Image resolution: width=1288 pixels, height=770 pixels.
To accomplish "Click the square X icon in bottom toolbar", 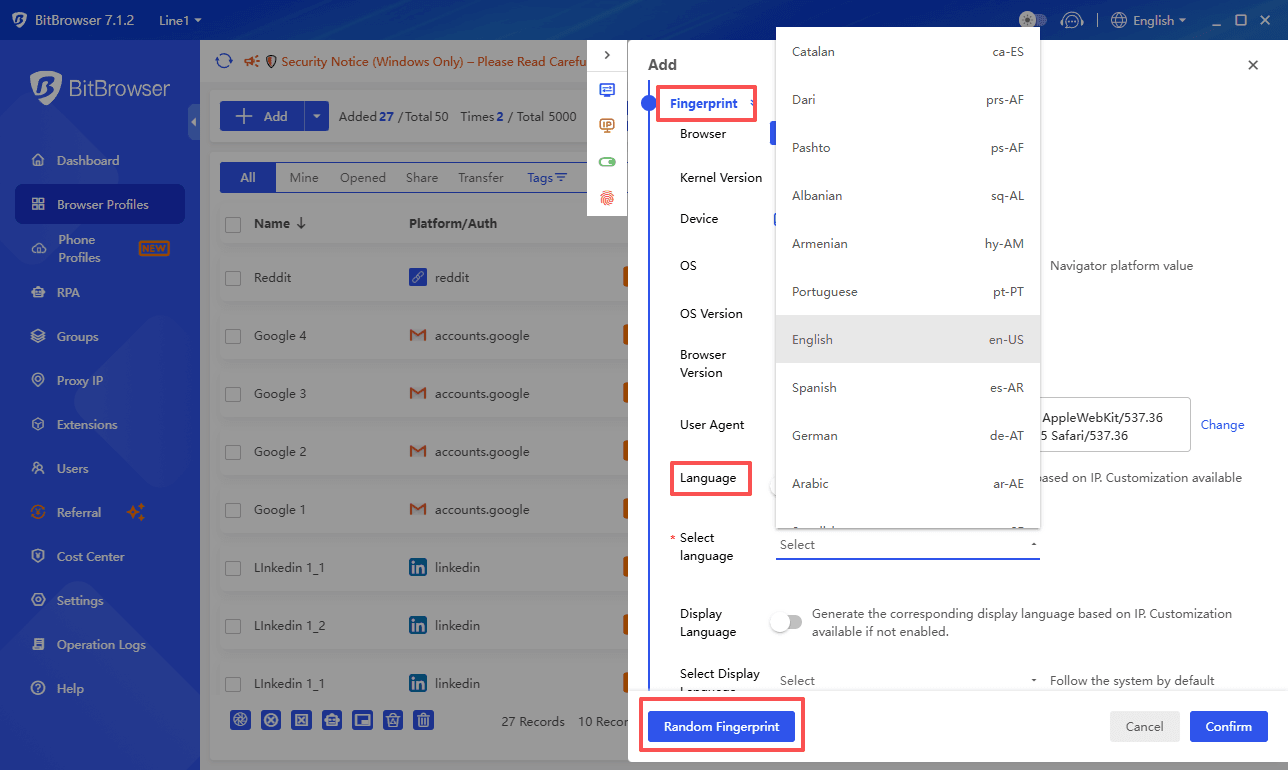I will [301, 720].
